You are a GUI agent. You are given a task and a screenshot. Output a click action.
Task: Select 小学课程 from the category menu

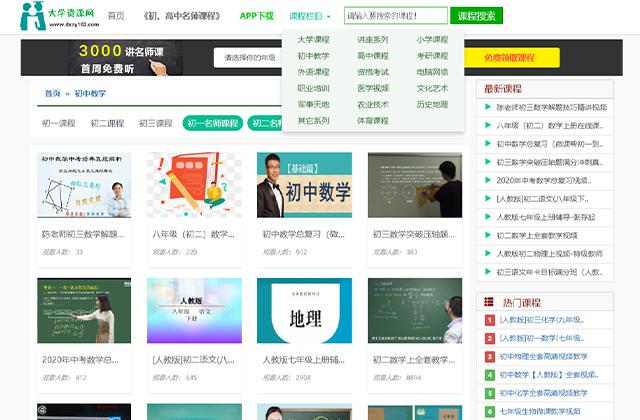(x=432, y=40)
